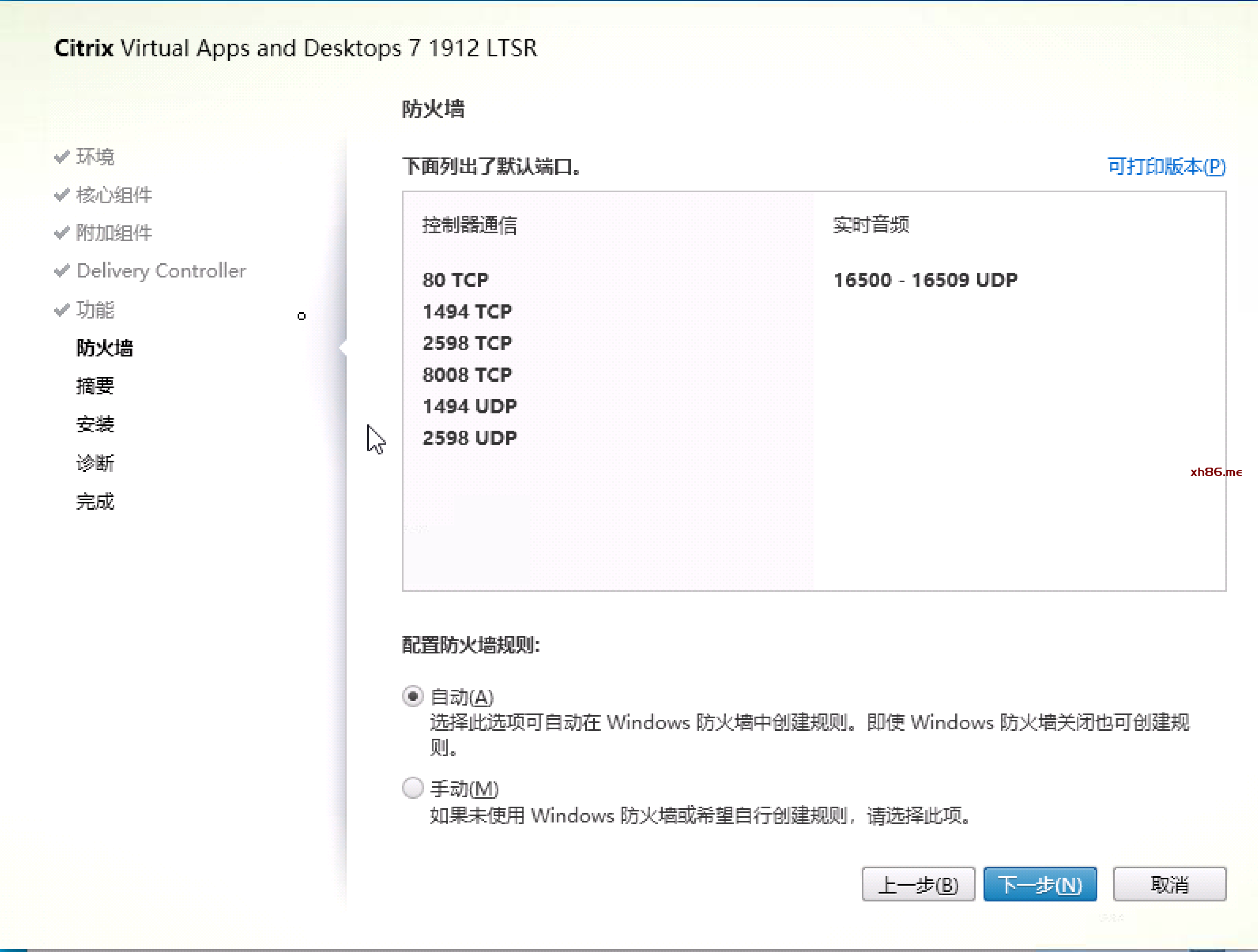Click the 安装 step in sidebar
This screenshot has width=1258, height=952.
pyautogui.click(x=95, y=424)
